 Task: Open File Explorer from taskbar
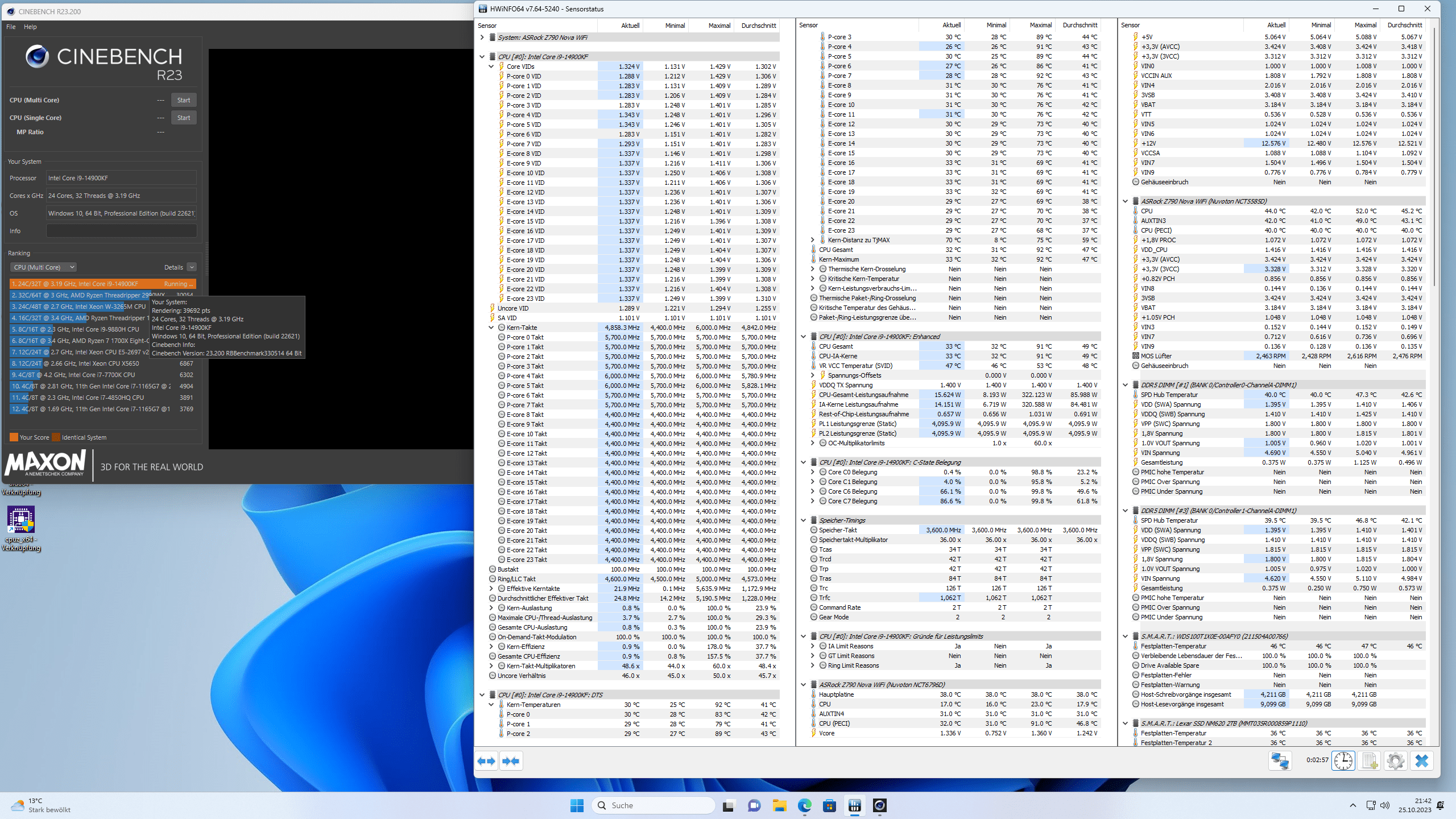click(779, 805)
